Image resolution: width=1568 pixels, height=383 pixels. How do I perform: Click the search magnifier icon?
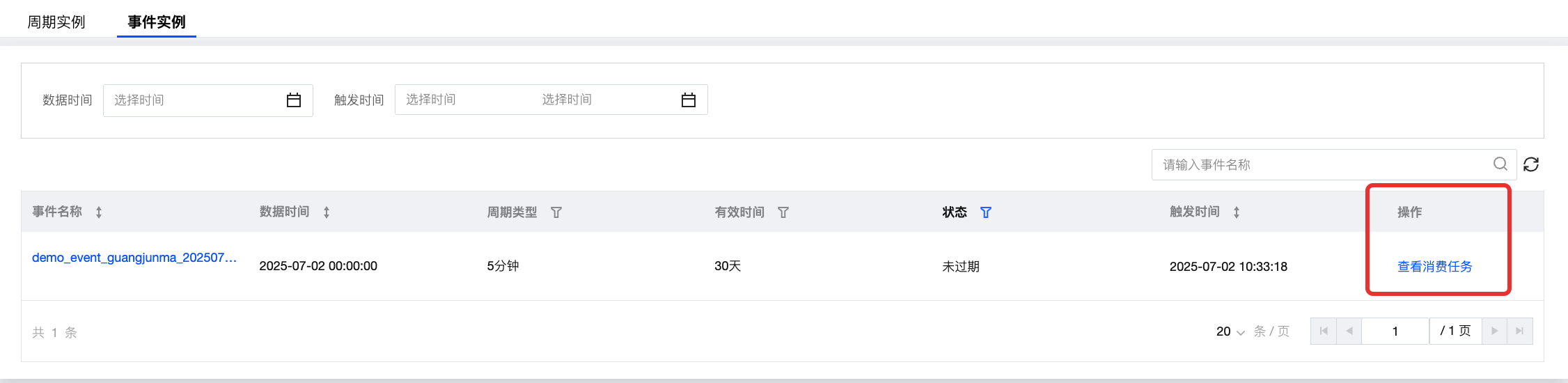point(1500,164)
